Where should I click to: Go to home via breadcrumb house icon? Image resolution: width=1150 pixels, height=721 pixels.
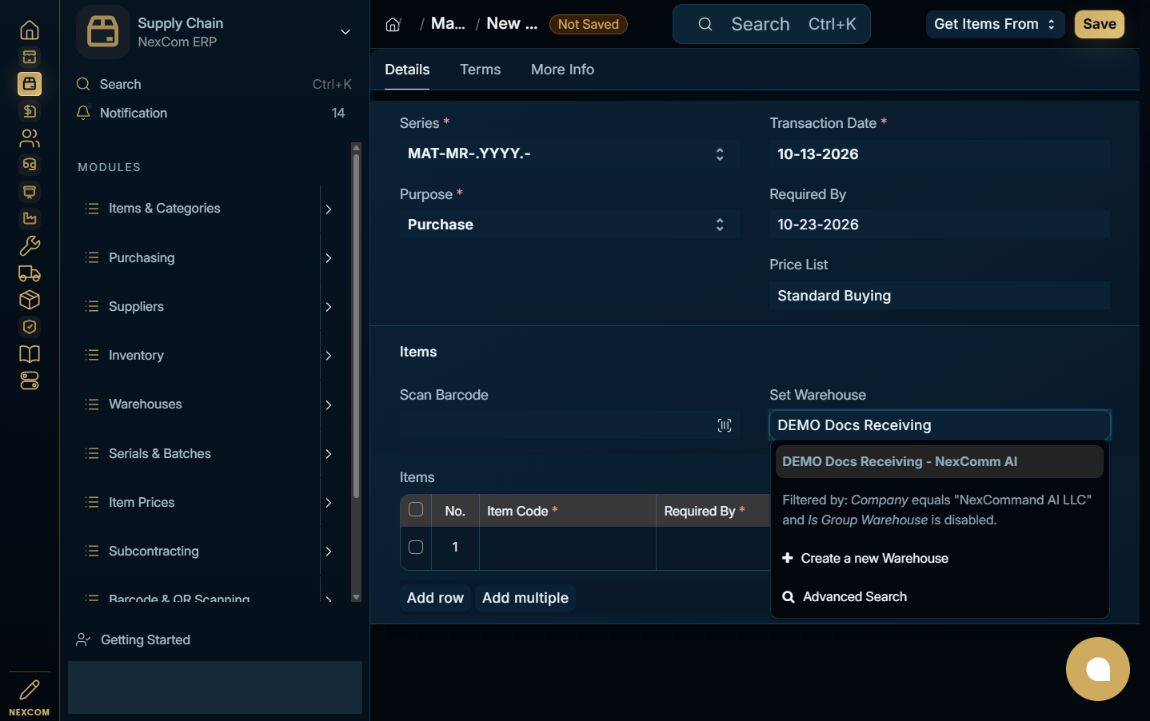393,24
